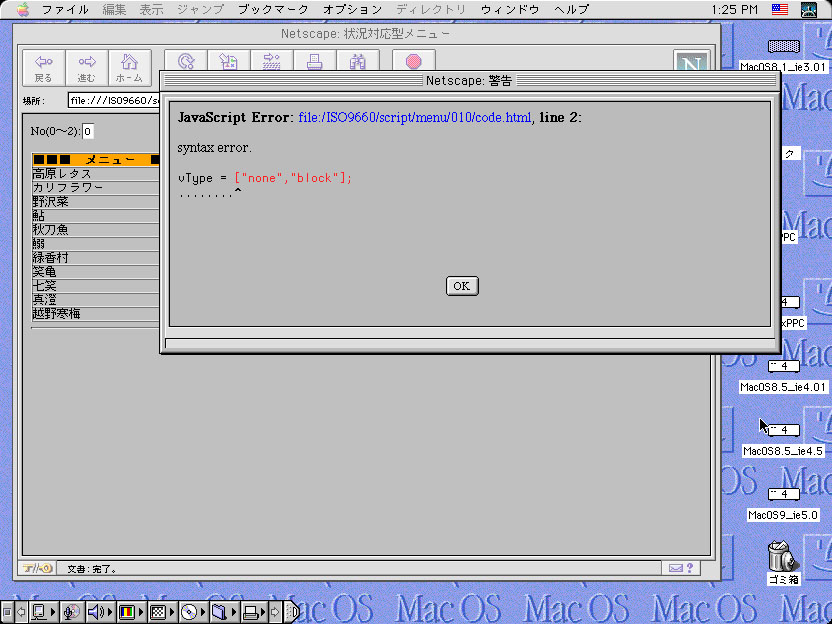This screenshot has width=832, height=624.
Task: Click the Load Images toolbar icon
Action: pyautogui.click(x=229, y=62)
